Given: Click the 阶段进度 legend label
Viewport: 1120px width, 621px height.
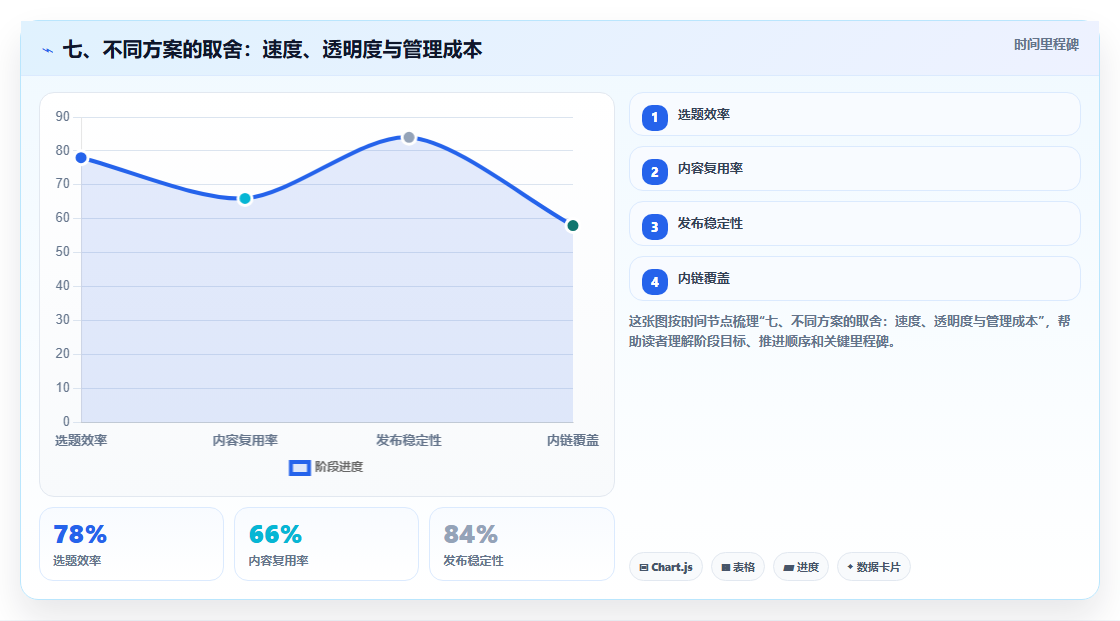Looking at the screenshot, I should (339, 467).
